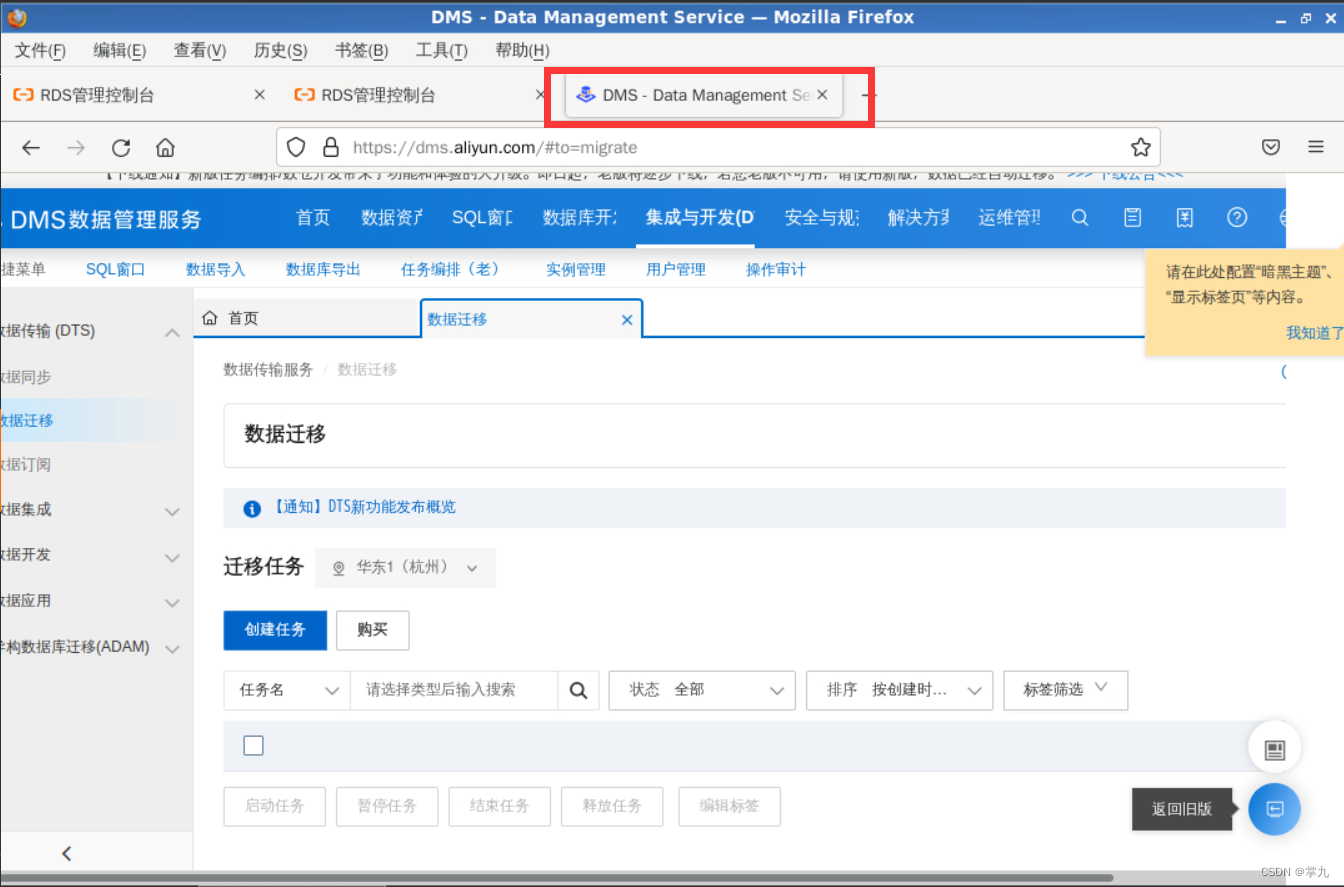Click the 编辑标签 button
This screenshot has height=887, width=1344.
(729, 806)
